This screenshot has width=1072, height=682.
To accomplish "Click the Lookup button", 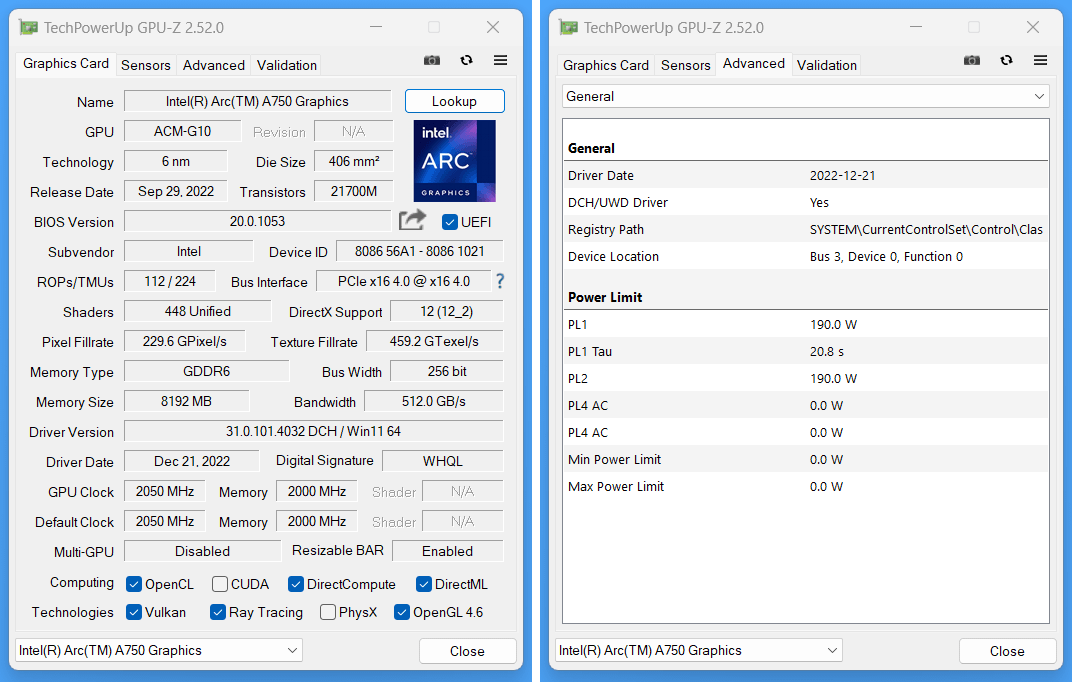I will coord(454,101).
